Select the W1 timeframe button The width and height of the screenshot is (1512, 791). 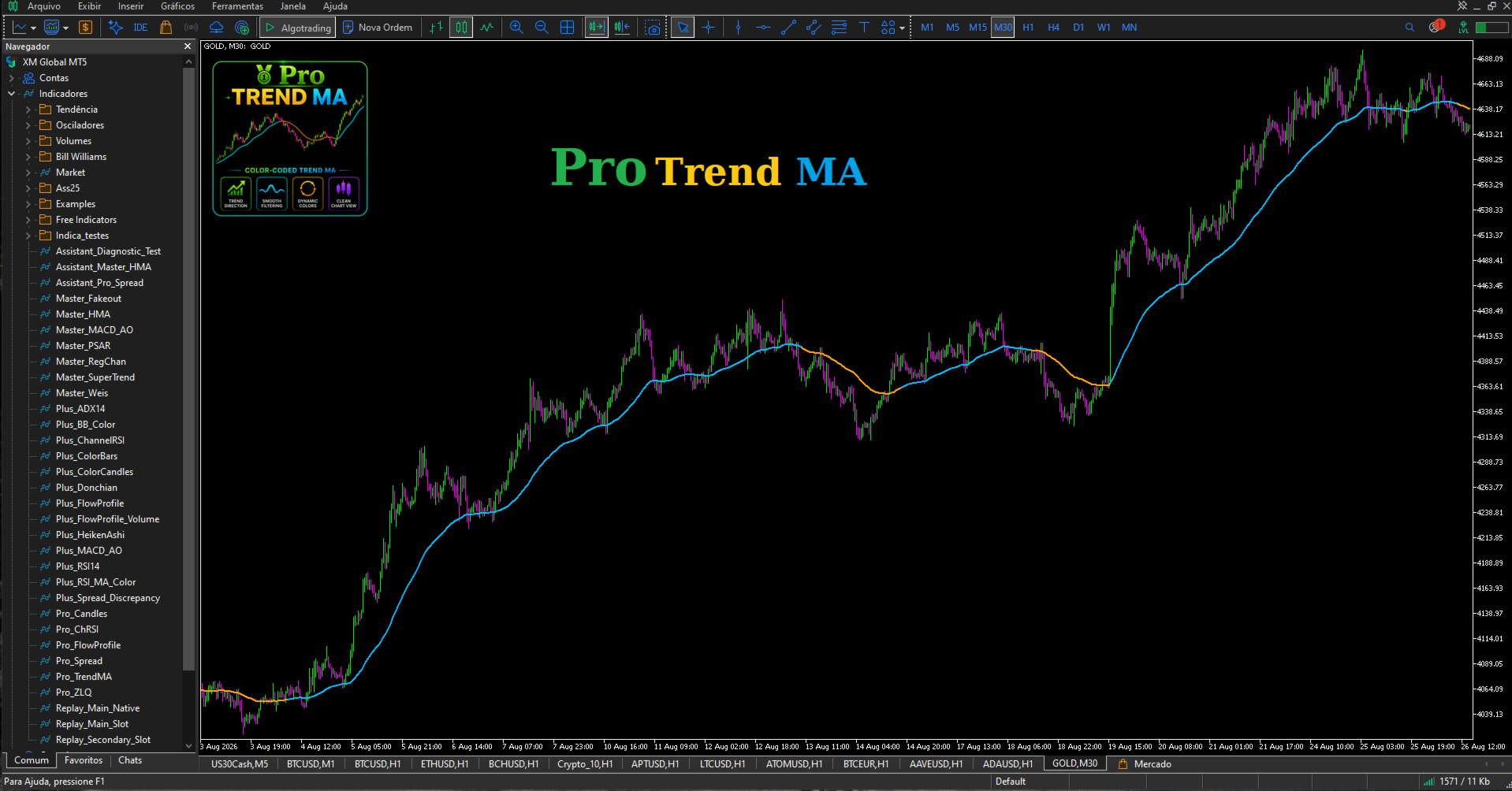1104,28
